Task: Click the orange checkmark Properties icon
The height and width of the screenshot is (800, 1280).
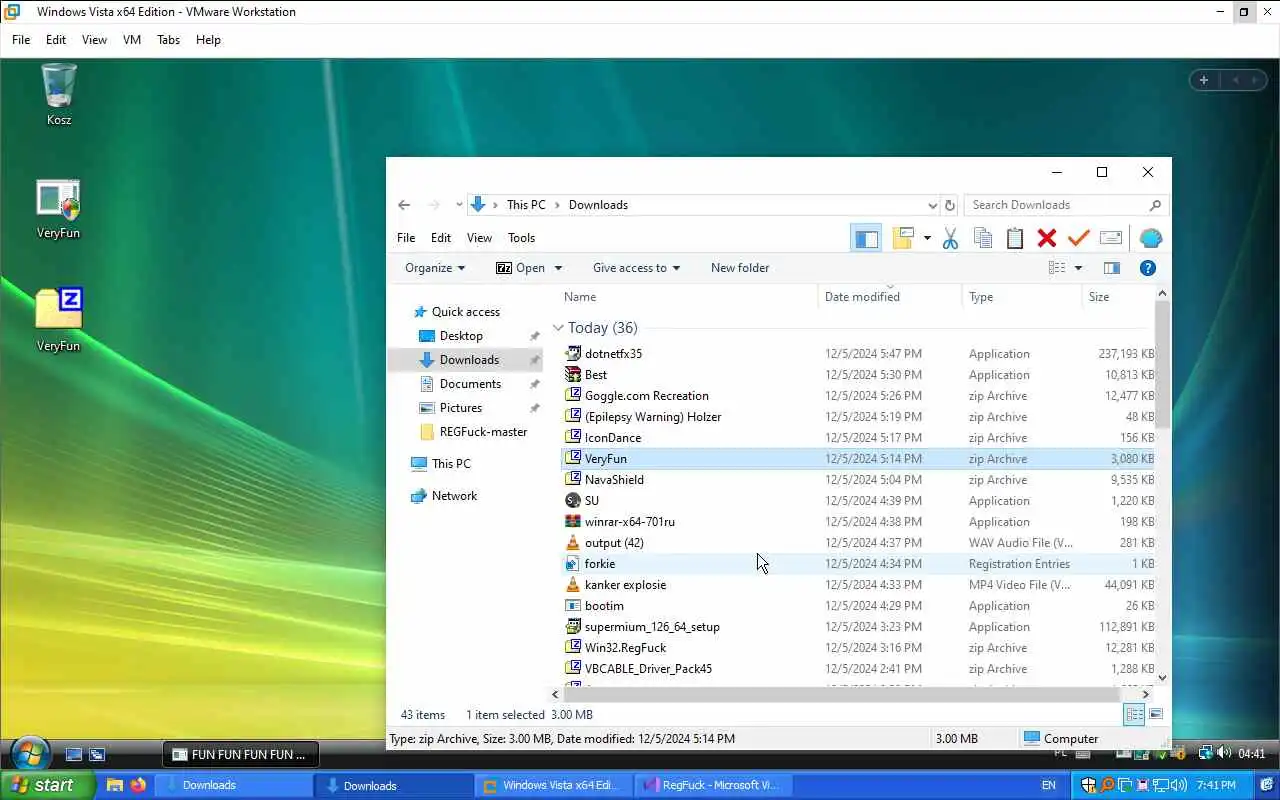Action: click(1078, 238)
